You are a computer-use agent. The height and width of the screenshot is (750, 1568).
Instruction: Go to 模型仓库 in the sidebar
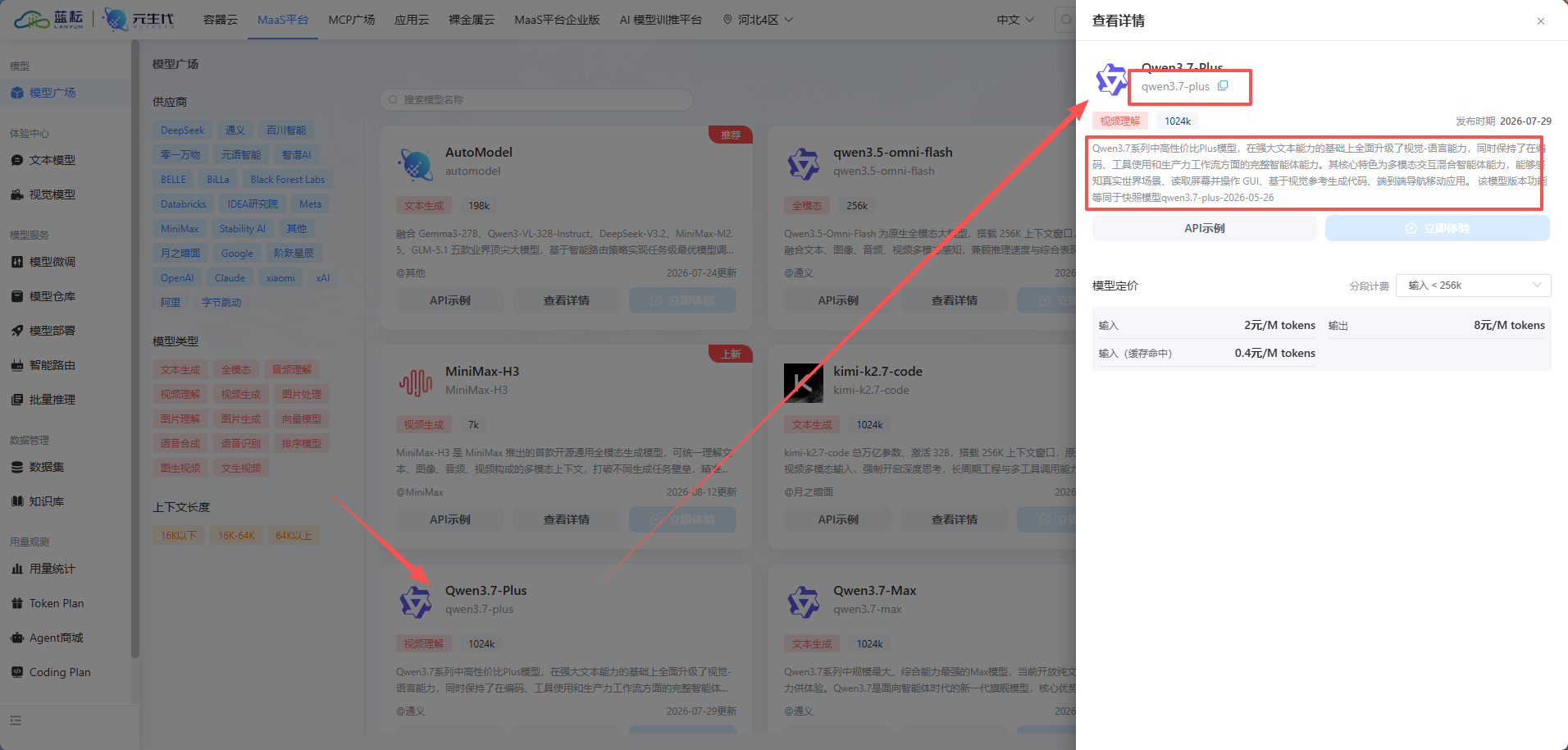click(x=52, y=296)
